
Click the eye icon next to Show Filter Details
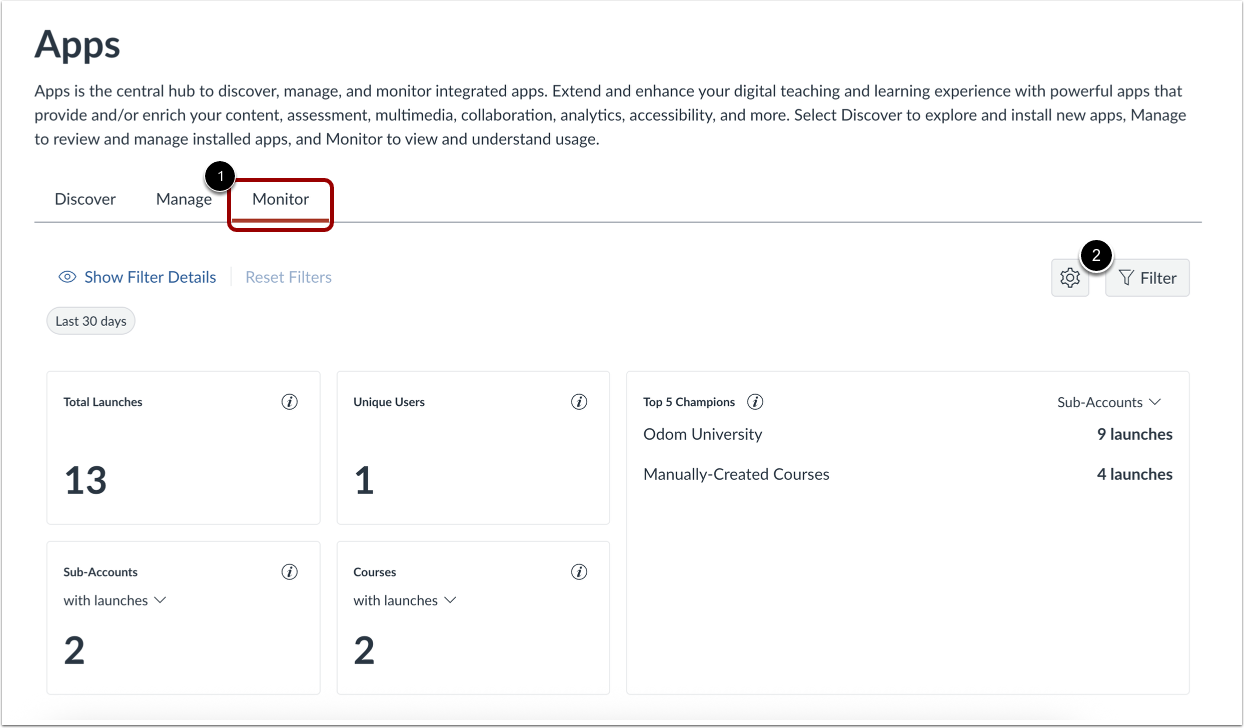tap(66, 276)
